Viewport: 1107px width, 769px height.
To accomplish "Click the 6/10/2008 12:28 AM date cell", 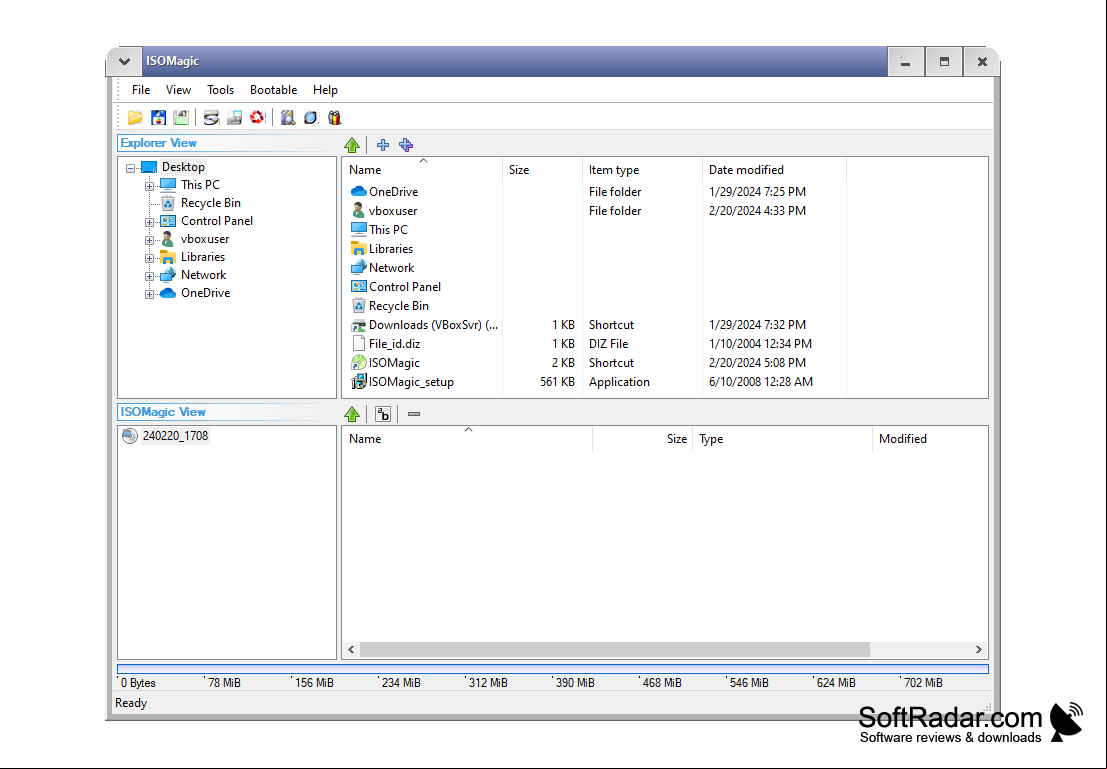I will pyautogui.click(x=760, y=382).
